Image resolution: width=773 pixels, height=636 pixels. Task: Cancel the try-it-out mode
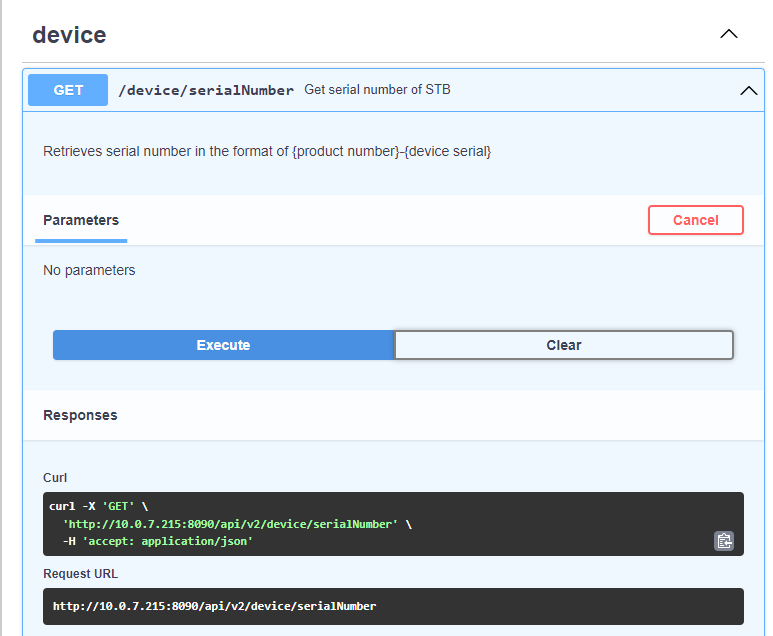696,220
